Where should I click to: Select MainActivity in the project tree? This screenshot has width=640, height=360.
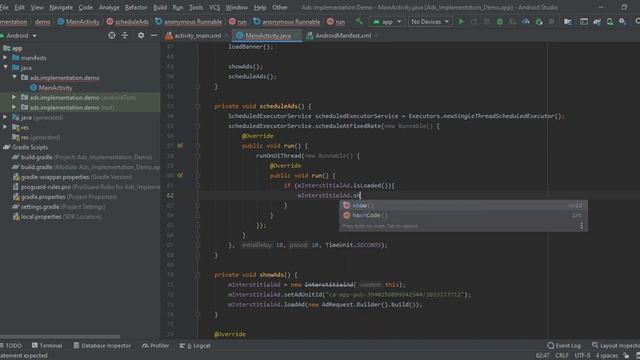pos(51,88)
